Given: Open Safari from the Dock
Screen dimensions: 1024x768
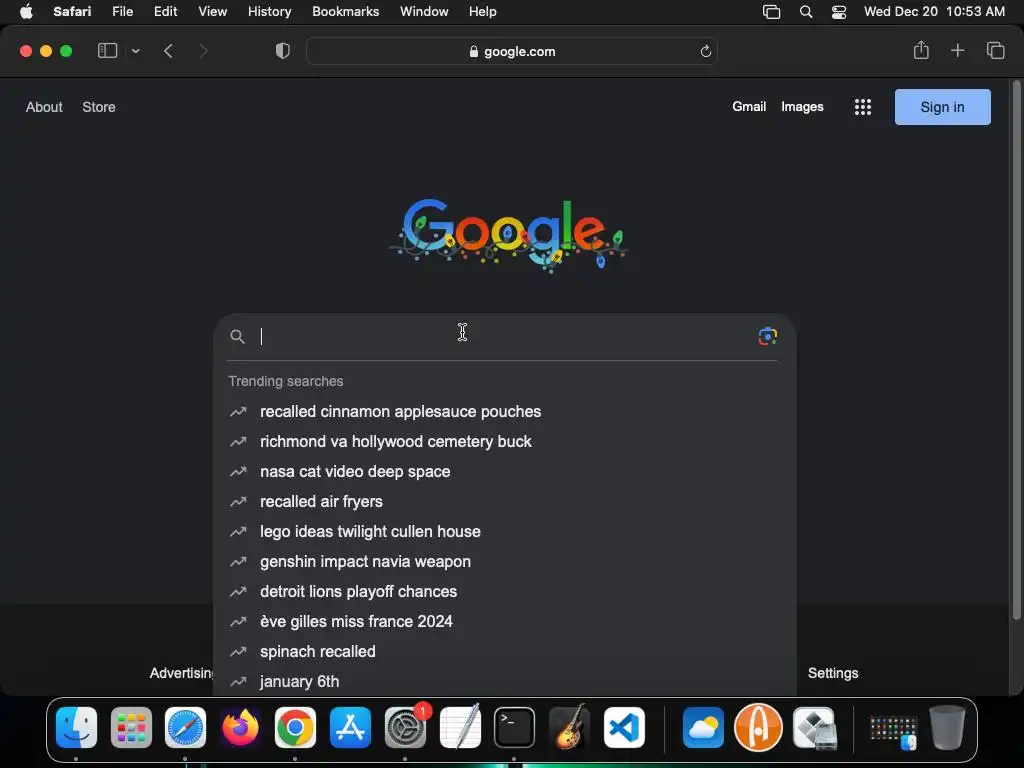Looking at the screenshot, I should tap(185, 727).
